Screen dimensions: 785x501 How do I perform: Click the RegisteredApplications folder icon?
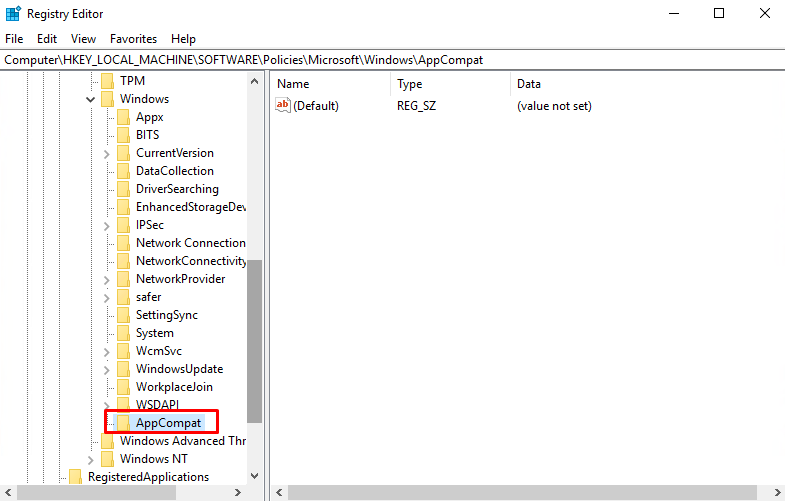75,477
